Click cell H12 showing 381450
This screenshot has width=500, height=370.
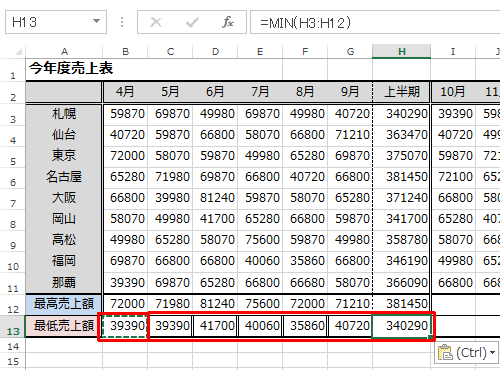[402, 304]
